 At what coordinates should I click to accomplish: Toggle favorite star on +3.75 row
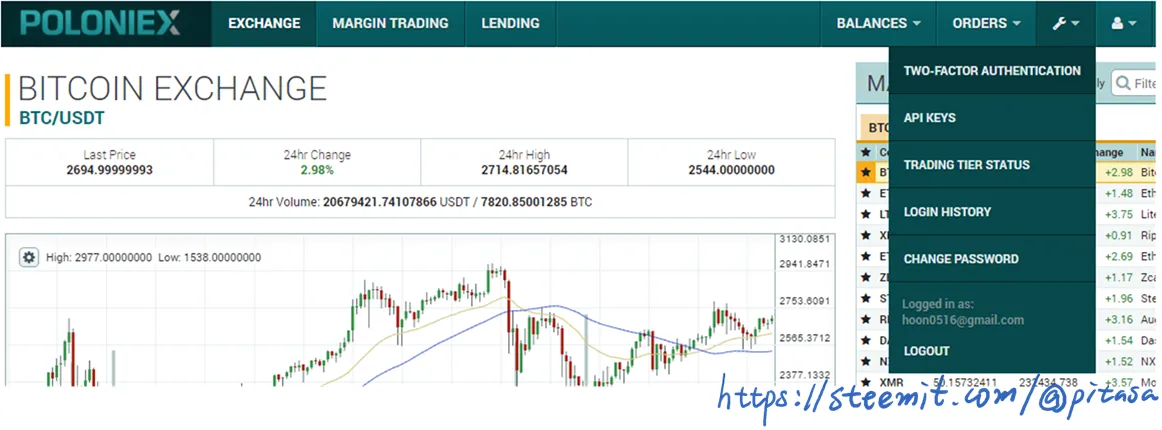click(865, 214)
